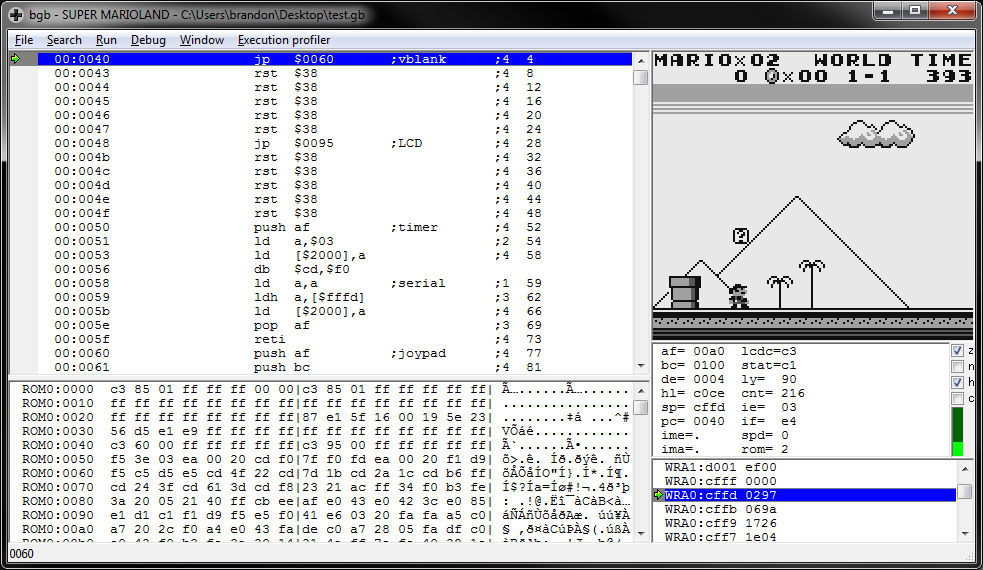Image resolution: width=983 pixels, height=570 pixels.
Task: Click disassembly scrollbar down arrow
Action: pyautogui.click(x=641, y=366)
